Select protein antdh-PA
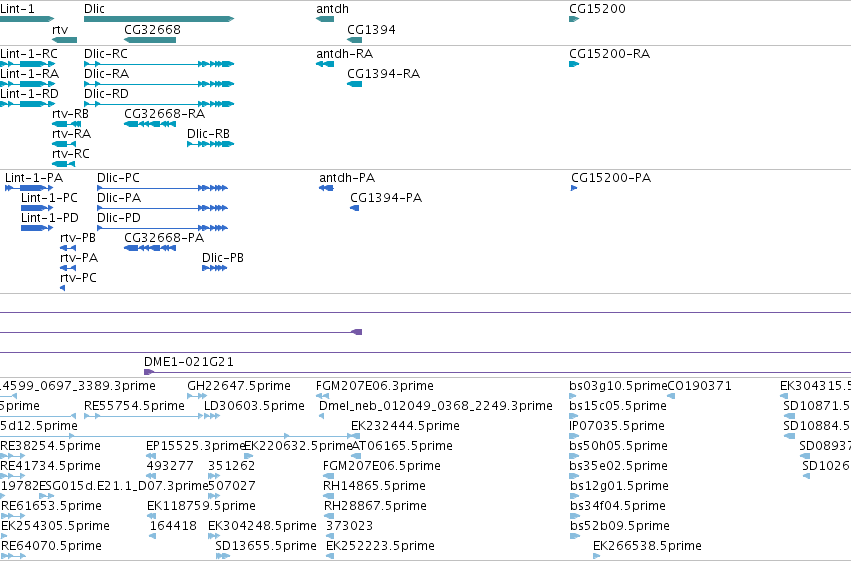Viewport: 851px width, 561px height. tap(326, 188)
